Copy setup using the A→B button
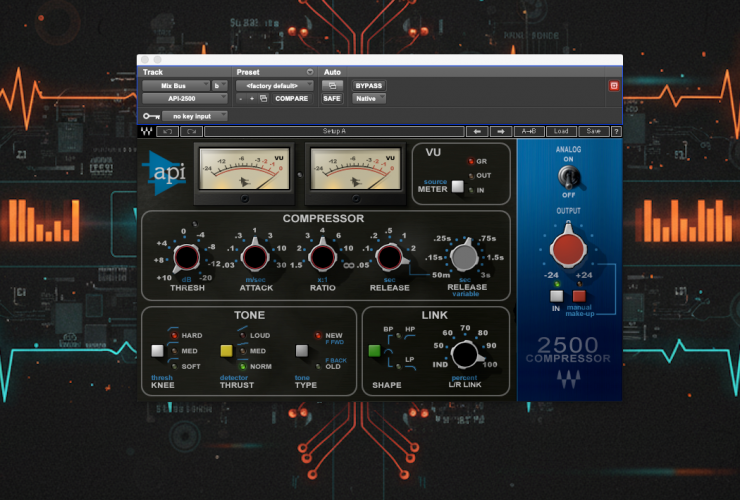740x500 pixels. click(x=529, y=132)
